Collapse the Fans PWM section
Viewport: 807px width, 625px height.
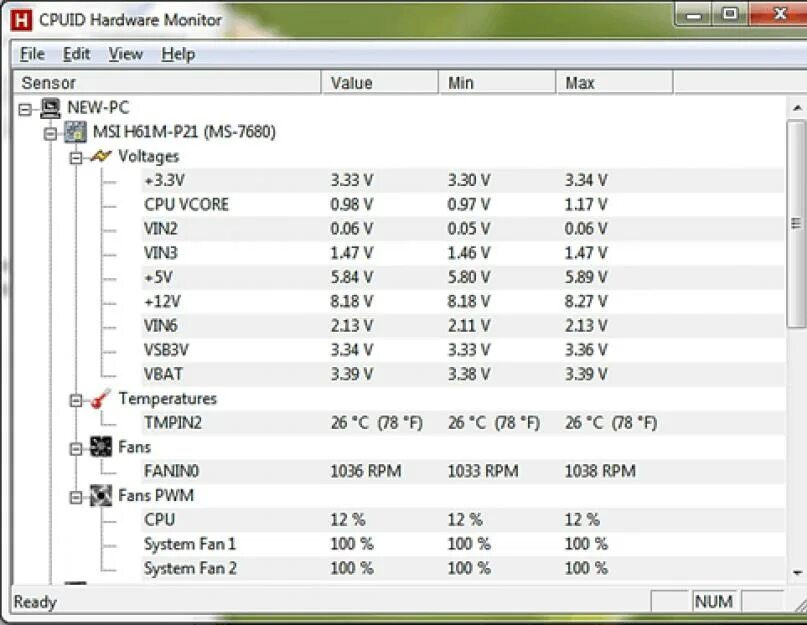pyautogui.click(x=76, y=497)
